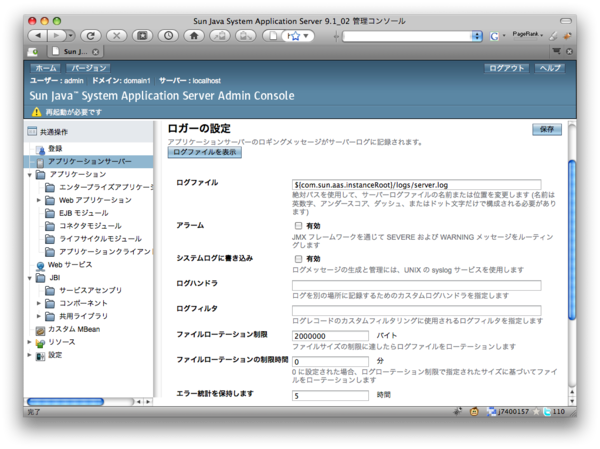
Task: Enable the システムログに書き込み 有効 checkbox
Action: pos(298,259)
